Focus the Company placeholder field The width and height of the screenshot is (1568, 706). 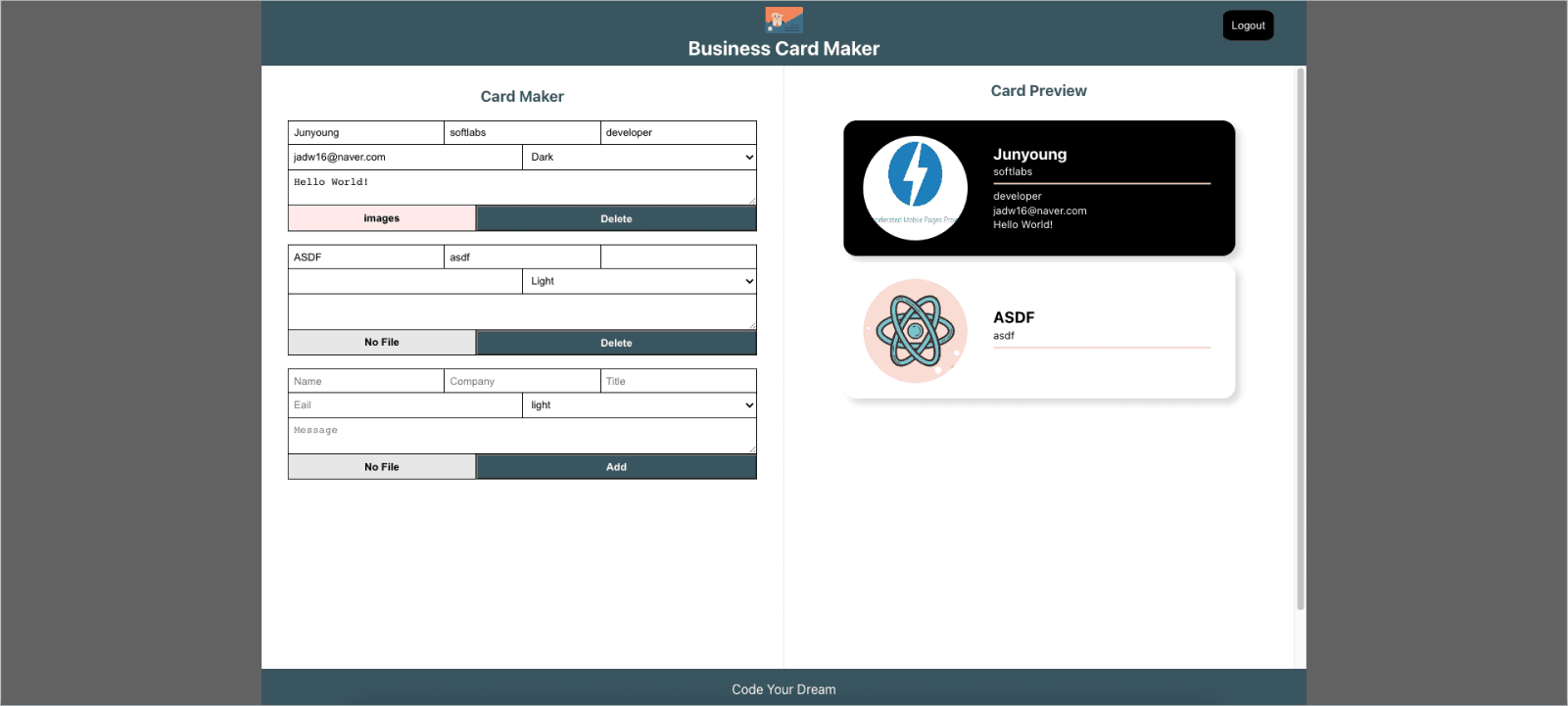[x=522, y=381]
